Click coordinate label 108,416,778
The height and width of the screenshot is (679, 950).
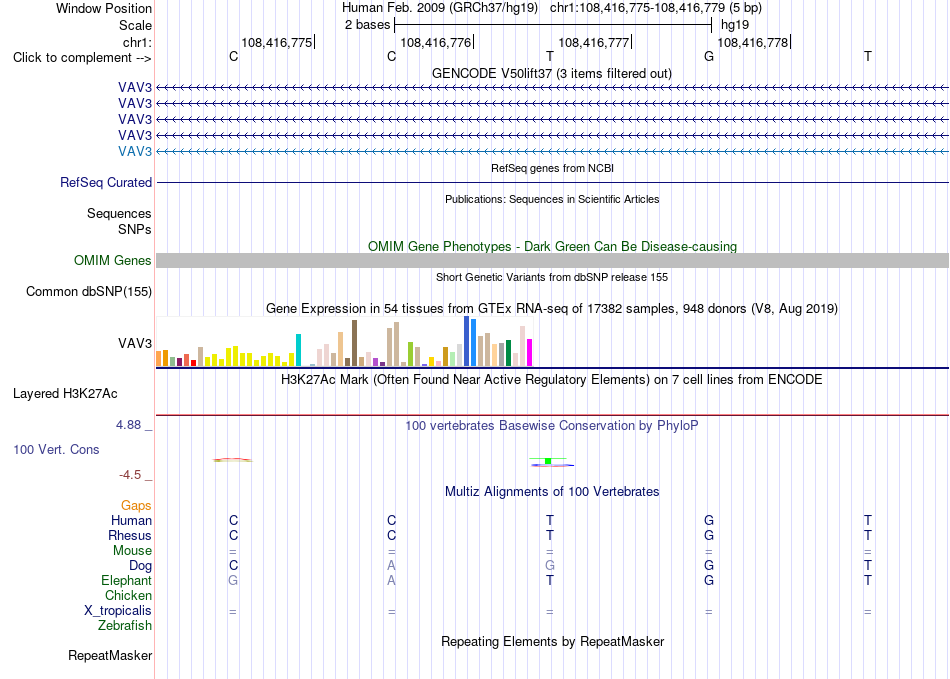pyautogui.click(x=753, y=42)
